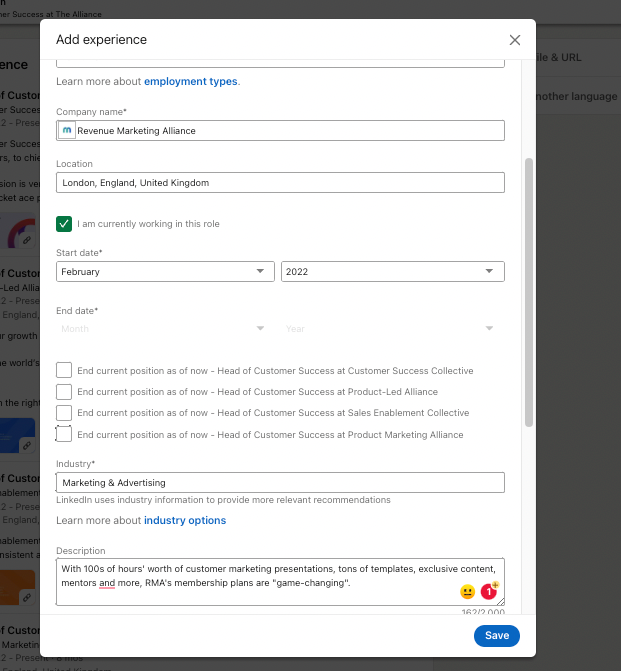This screenshot has height=671, width=621.
Task: Click the neutral face emoji icon in Description
Action: click(467, 592)
